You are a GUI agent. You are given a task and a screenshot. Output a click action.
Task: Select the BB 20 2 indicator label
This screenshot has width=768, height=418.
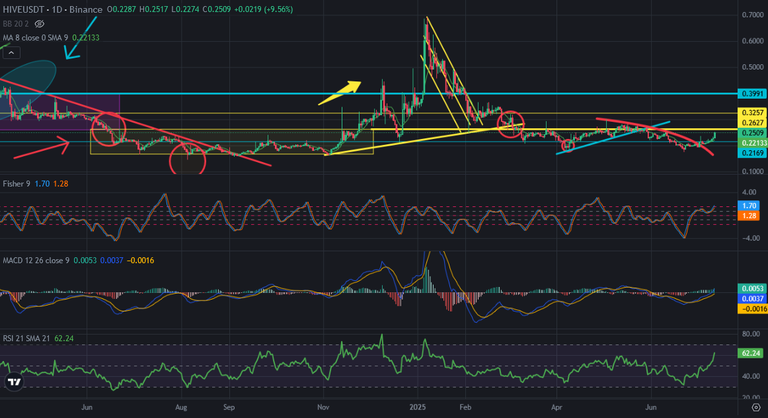pos(16,24)
